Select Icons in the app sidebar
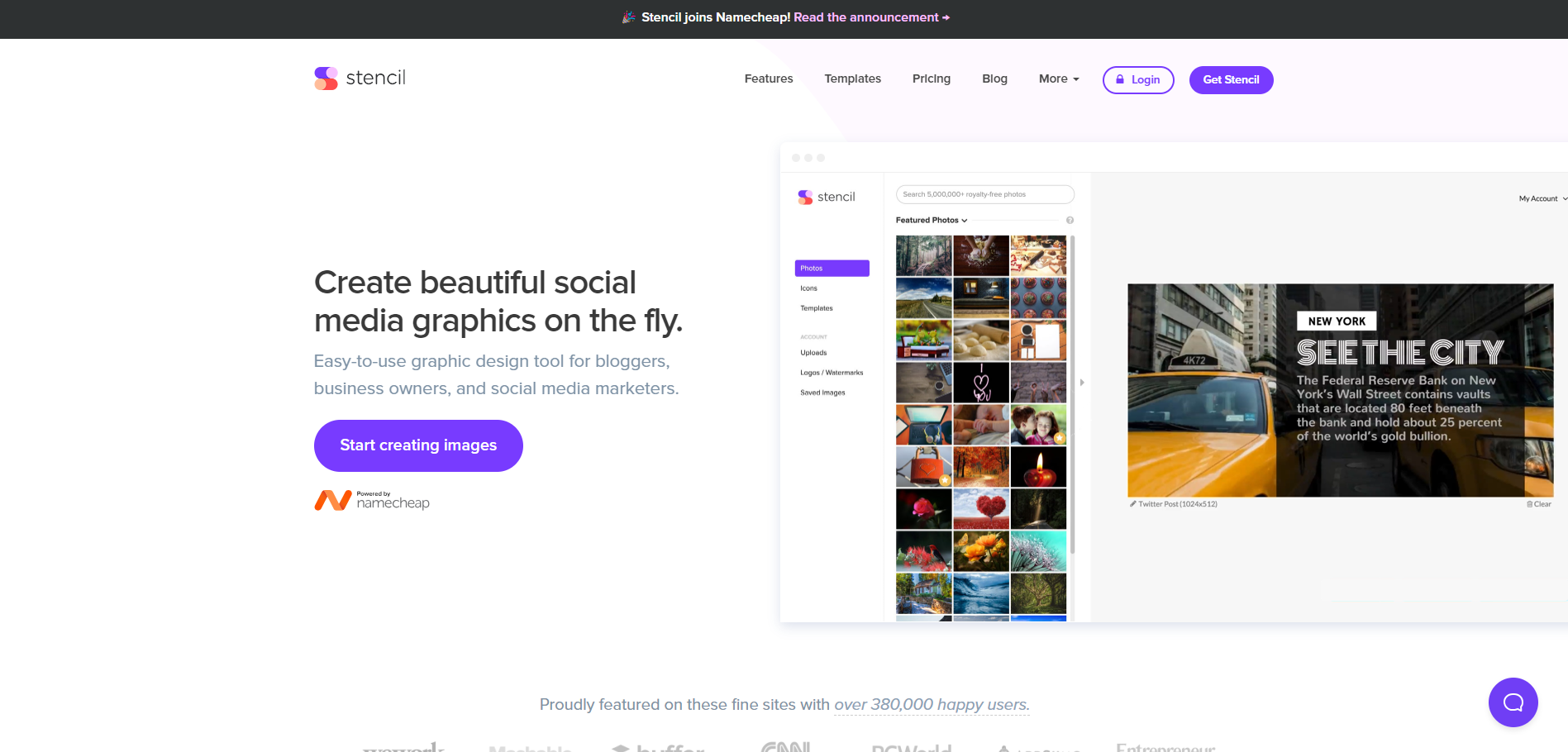The width and height of the screenshot is (1568, 752). [x=808, y=288]
